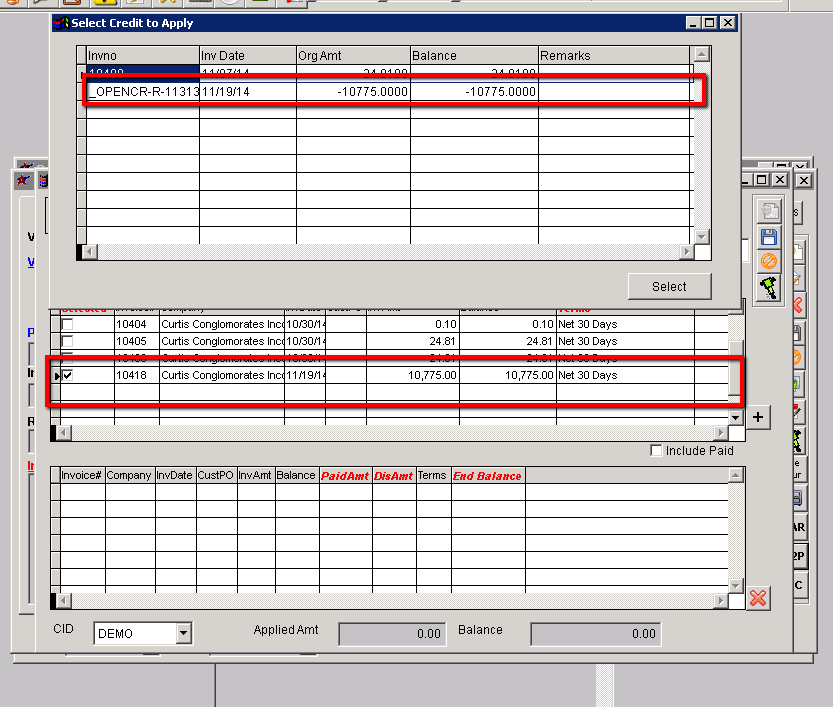The height and width of the screenshot is (707, 833).
Task: Click the PaidAmt column header
Action: click(x=345, y=476)
